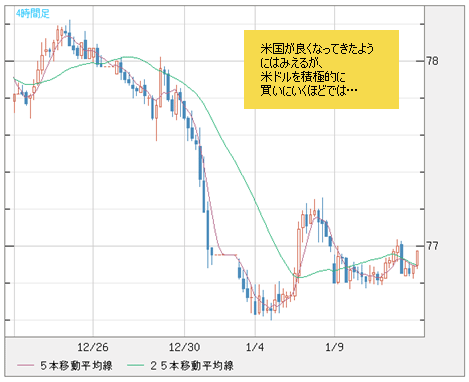Screen dimensions: 469x382
Task: Click the 77 price axis label
Action: click(x=432, y=246)
